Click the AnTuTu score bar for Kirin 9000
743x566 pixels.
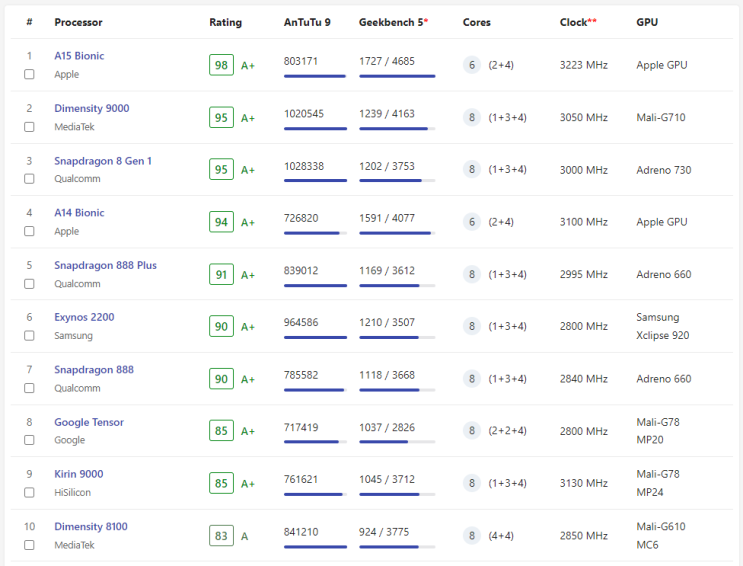(x=315, y=494)
